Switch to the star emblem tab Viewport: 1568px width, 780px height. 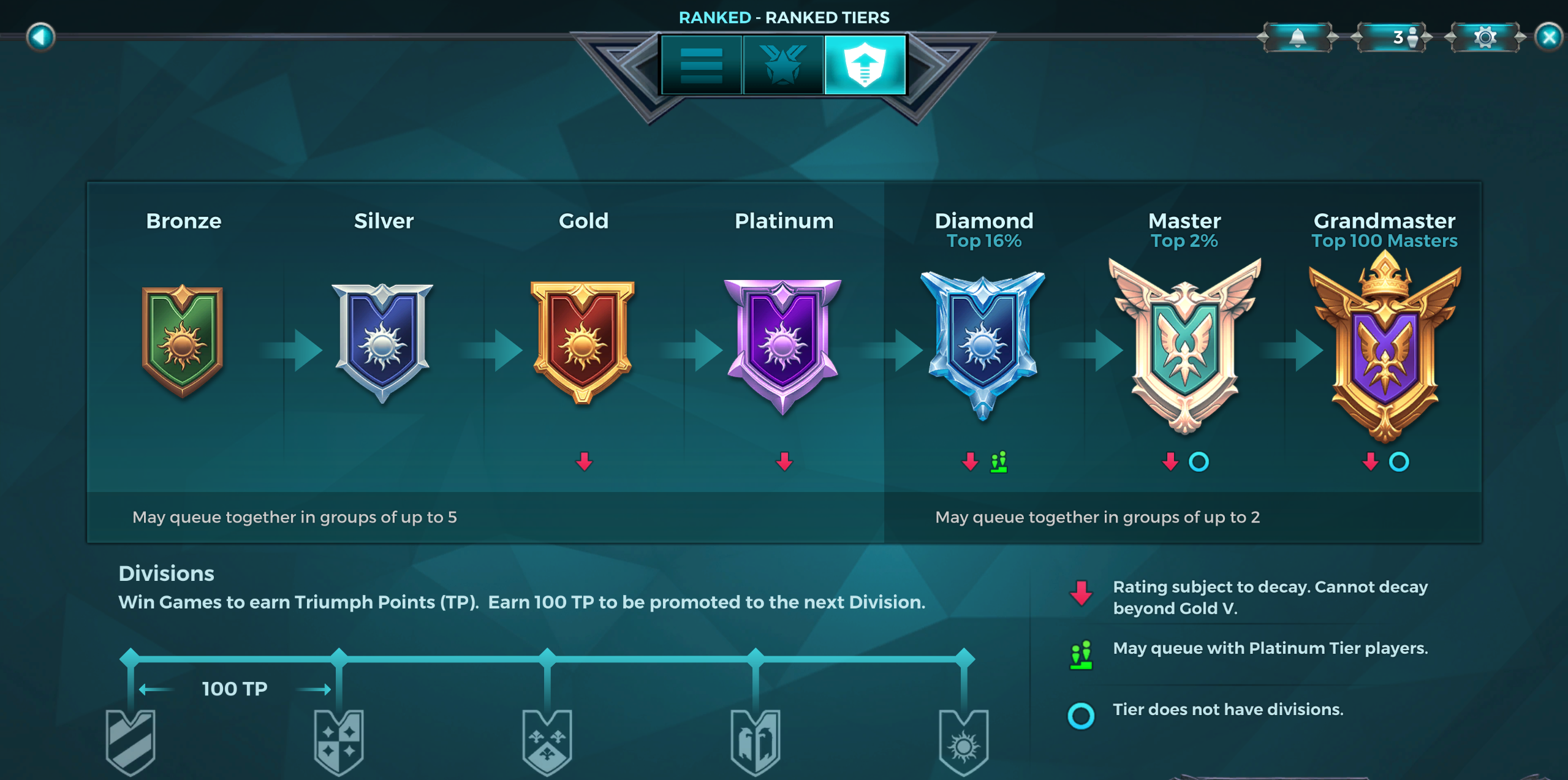click(783, 65)
